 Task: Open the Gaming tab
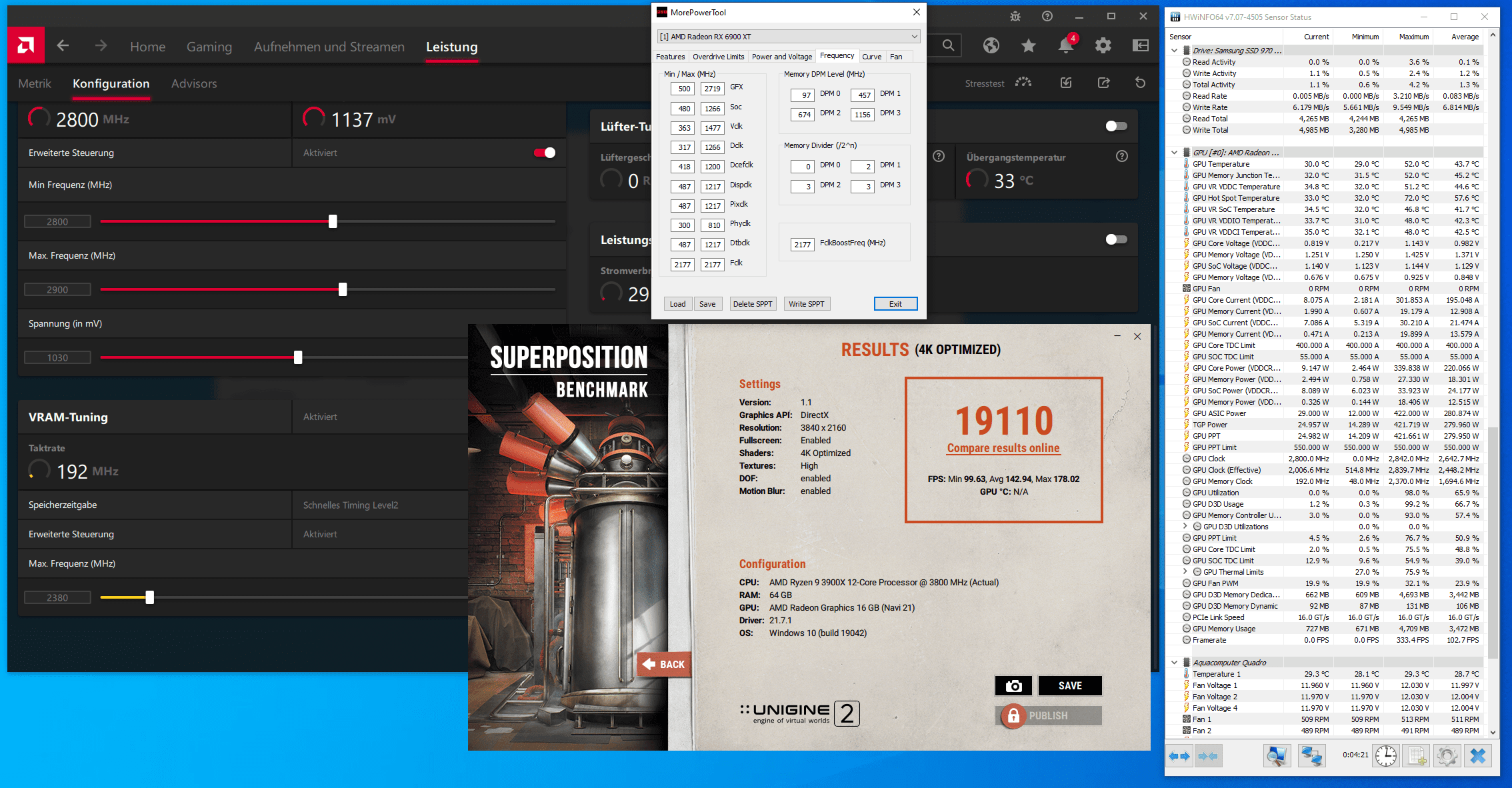(209, 47)
